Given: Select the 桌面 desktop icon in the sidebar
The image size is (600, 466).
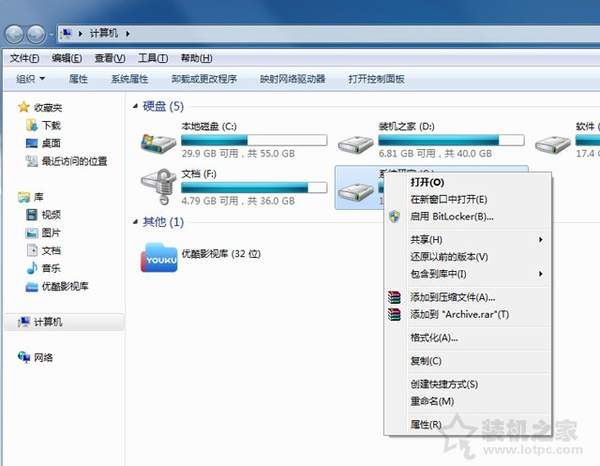Looking at the screenshot, I should click(x=31, y=143).
